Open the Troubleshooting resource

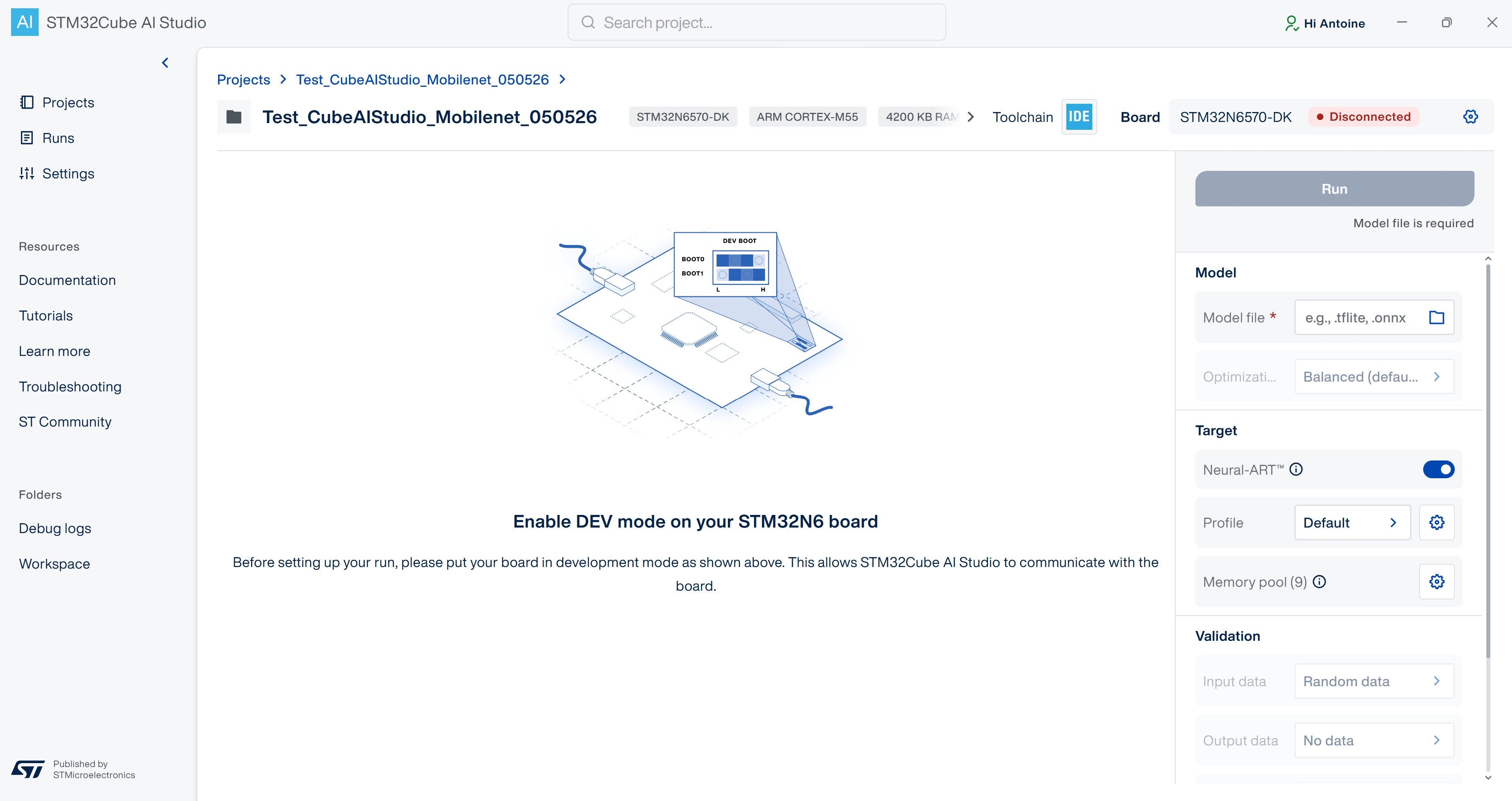click(x=70, y=387)
